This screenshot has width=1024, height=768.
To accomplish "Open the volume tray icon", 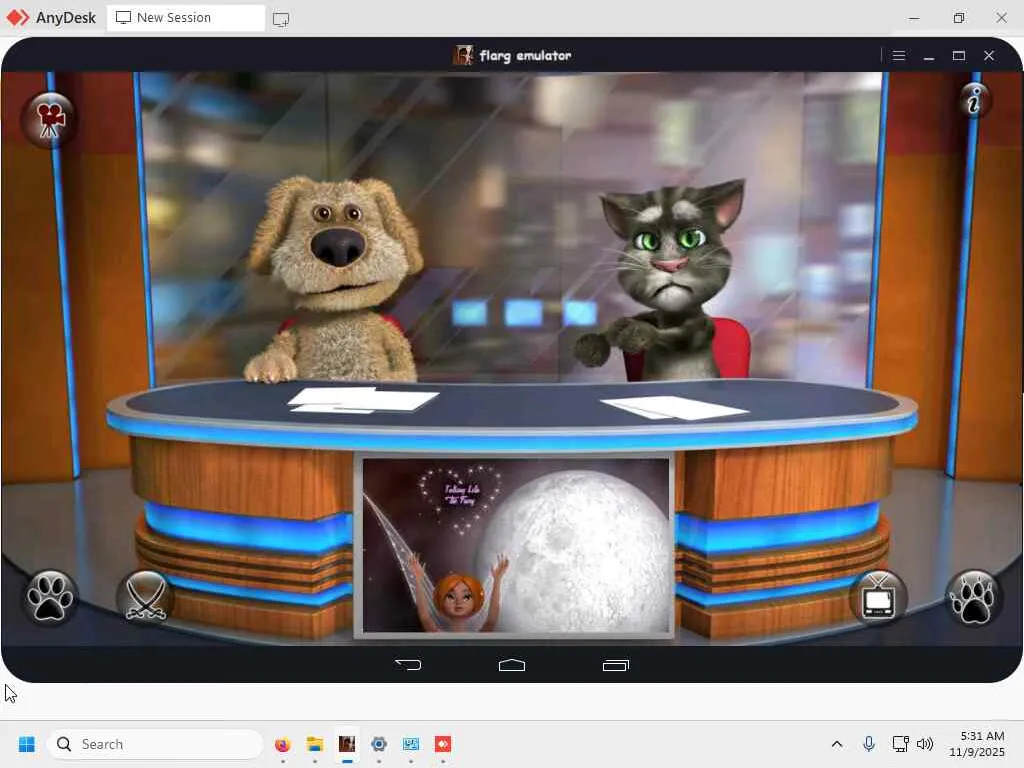I will [925, 744].
